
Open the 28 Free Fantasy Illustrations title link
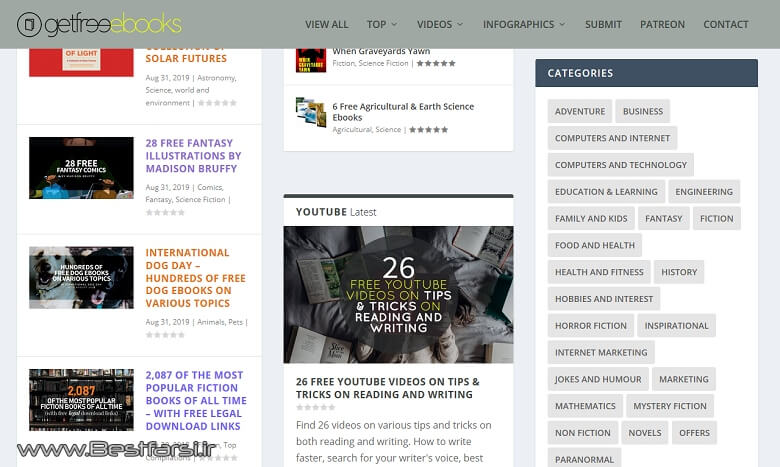[x=193, y=156]
